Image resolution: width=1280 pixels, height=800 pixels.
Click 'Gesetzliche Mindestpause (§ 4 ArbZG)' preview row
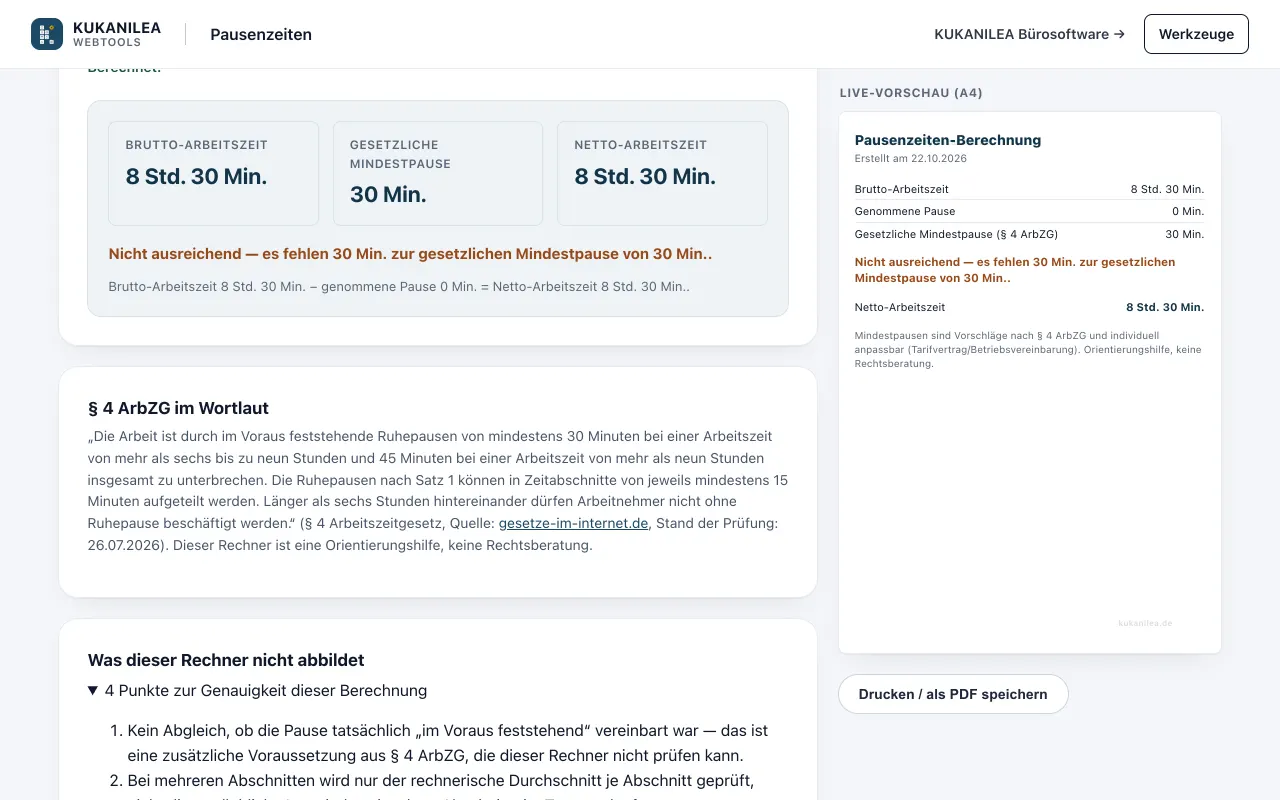point(1029,234)
